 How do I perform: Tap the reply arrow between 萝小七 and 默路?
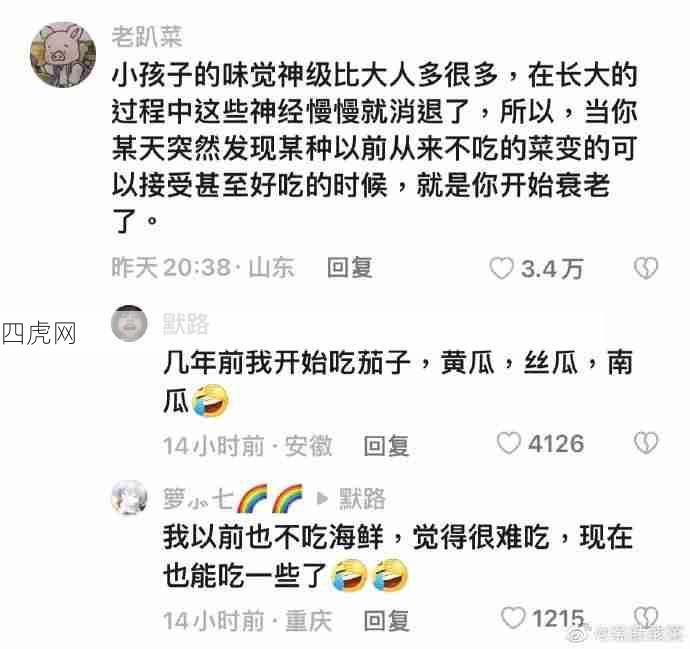[323, 499]
